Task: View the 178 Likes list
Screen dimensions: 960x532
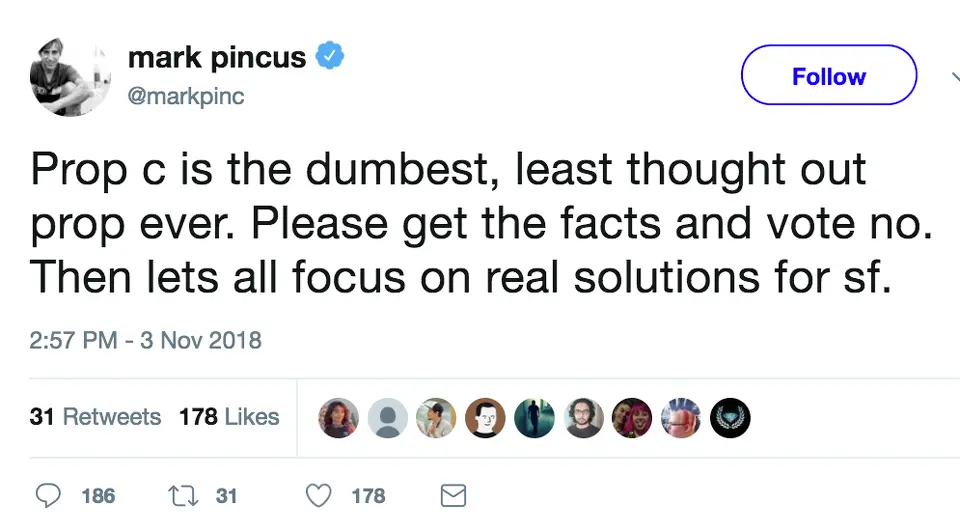Action: (x=229, y=417)
